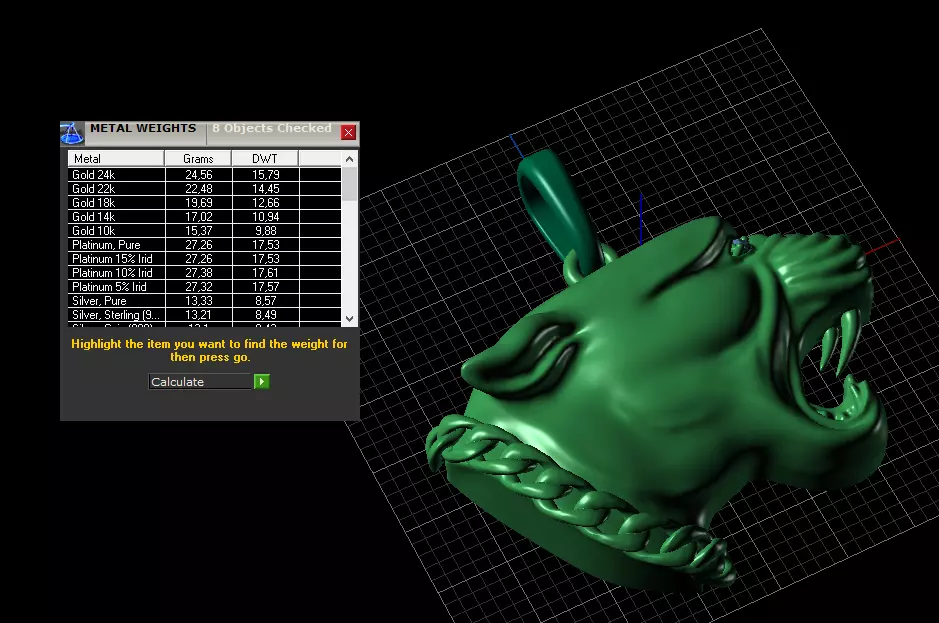The width and height of the screenshot is (939, 623).
Task: Click the metal list scrollbar thumb
Action: coord(350,184)
